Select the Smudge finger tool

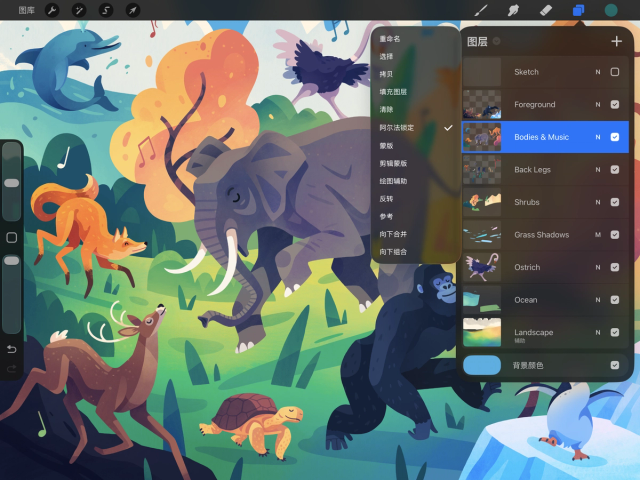[x=513, y=10]
